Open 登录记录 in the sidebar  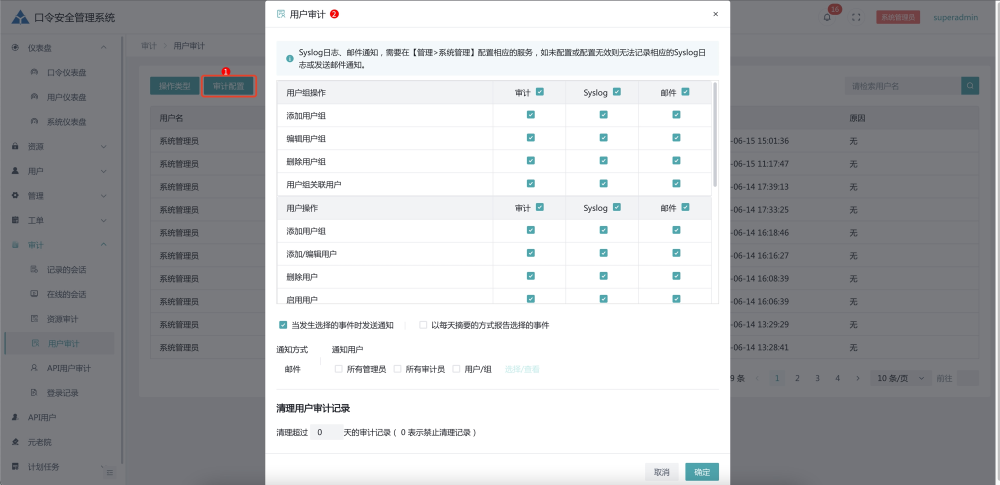62,393
